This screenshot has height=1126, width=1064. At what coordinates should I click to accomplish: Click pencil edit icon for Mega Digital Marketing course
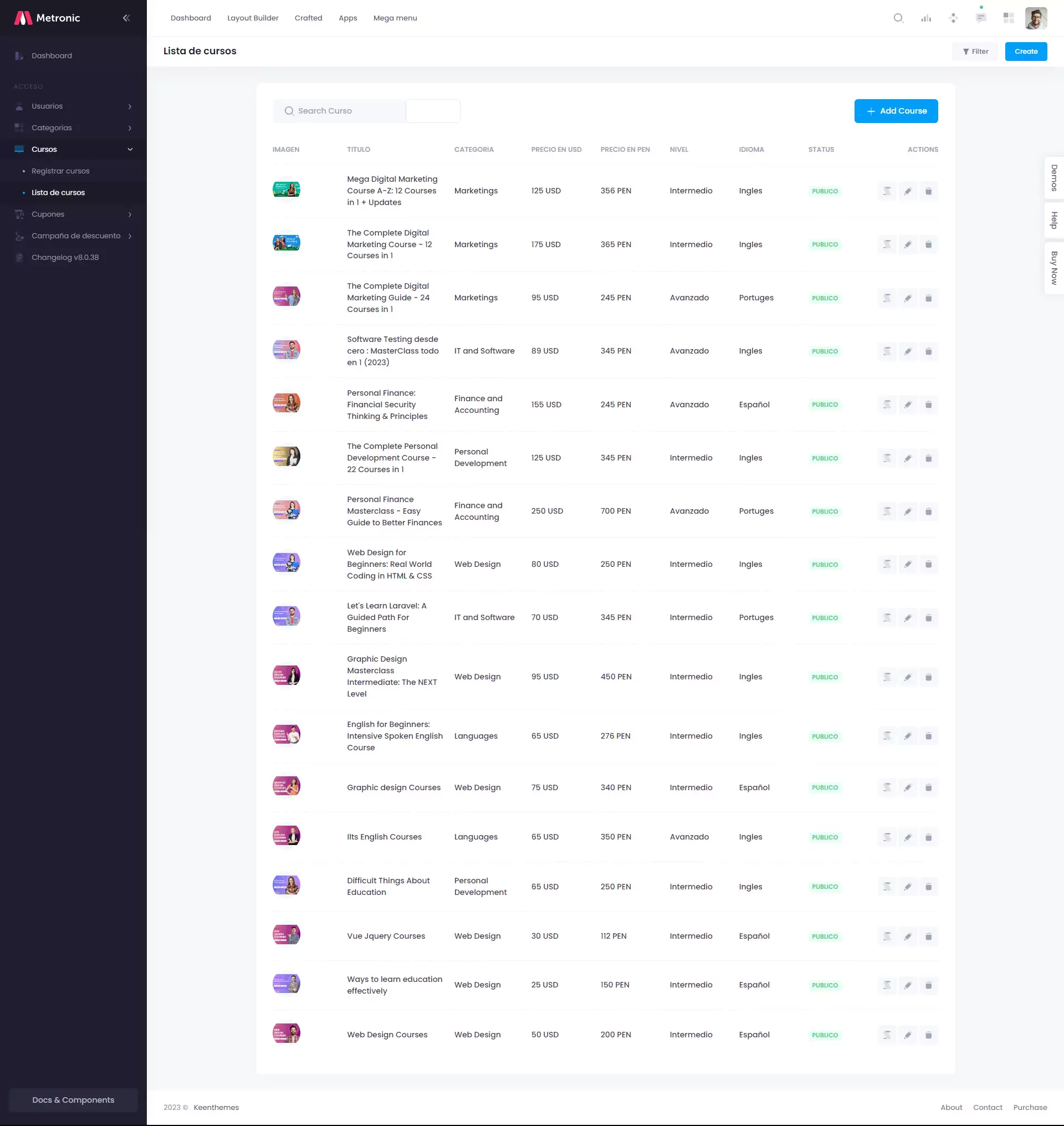pos(908,191)
